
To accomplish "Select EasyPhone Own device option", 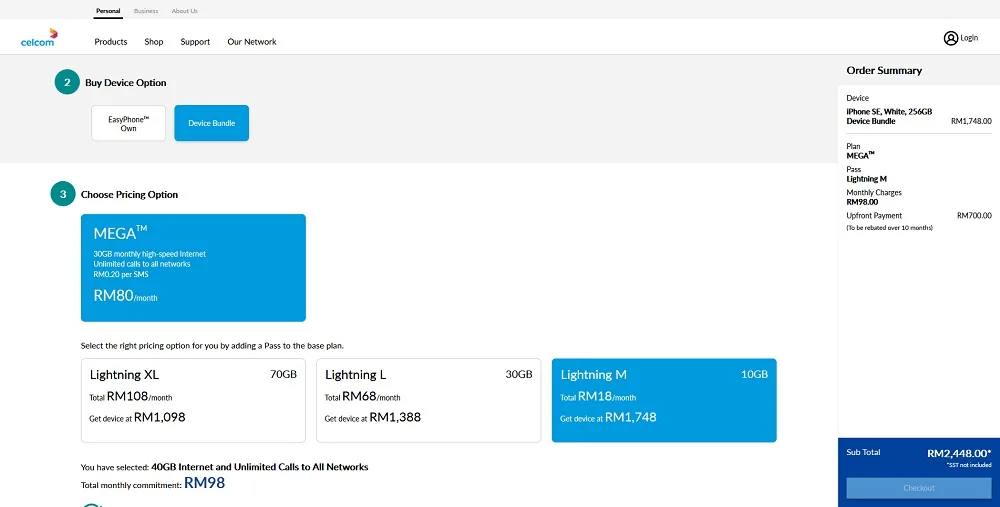I will point(128,123).
